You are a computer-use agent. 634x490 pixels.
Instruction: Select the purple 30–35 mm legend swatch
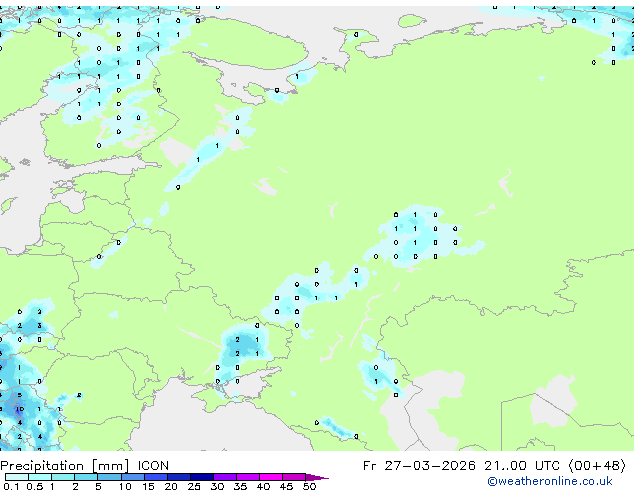click(x=225, y=477)
